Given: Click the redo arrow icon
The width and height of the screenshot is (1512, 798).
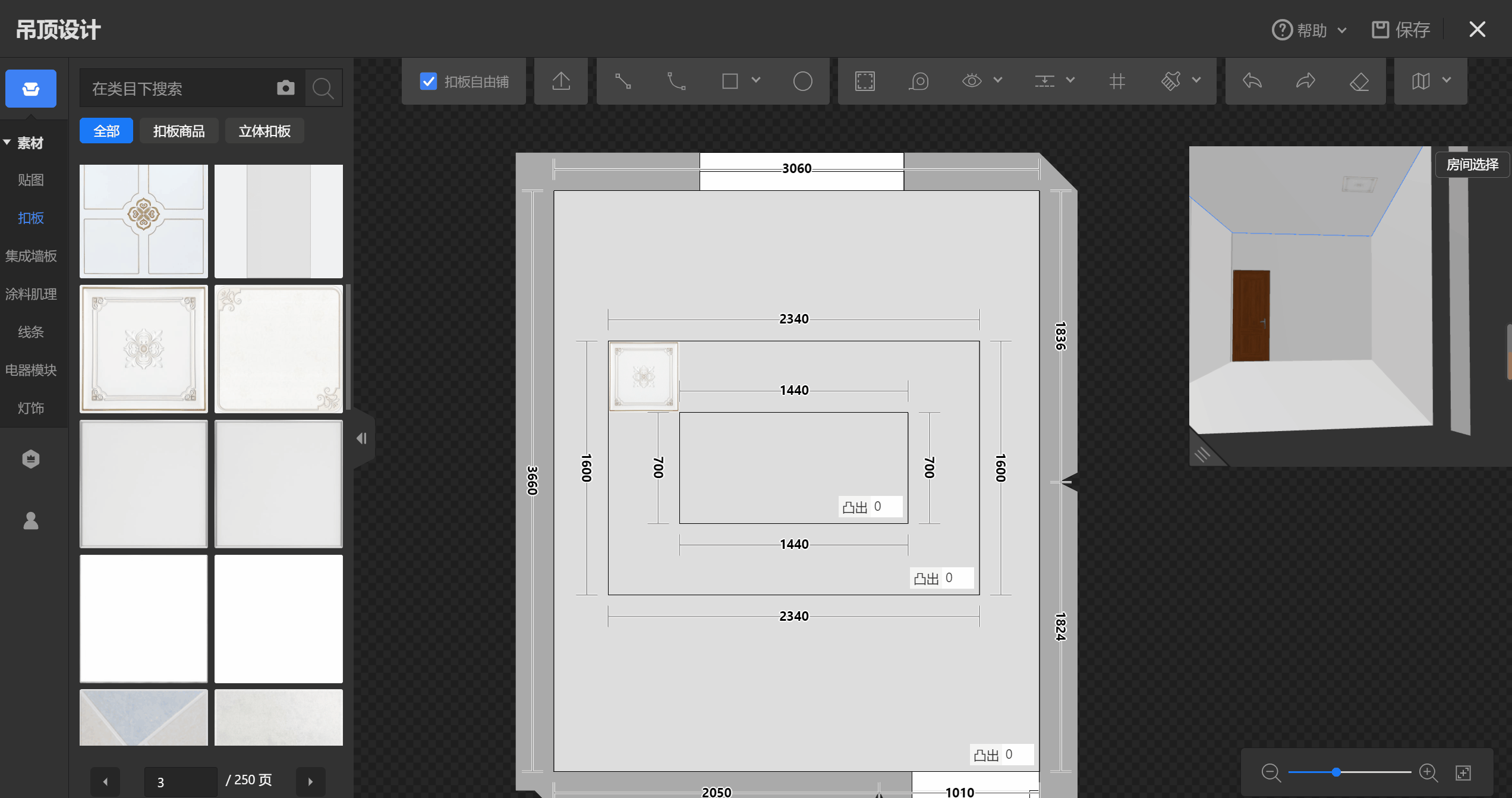Looking at the screenshot, I should click(x=1306, y=81).
